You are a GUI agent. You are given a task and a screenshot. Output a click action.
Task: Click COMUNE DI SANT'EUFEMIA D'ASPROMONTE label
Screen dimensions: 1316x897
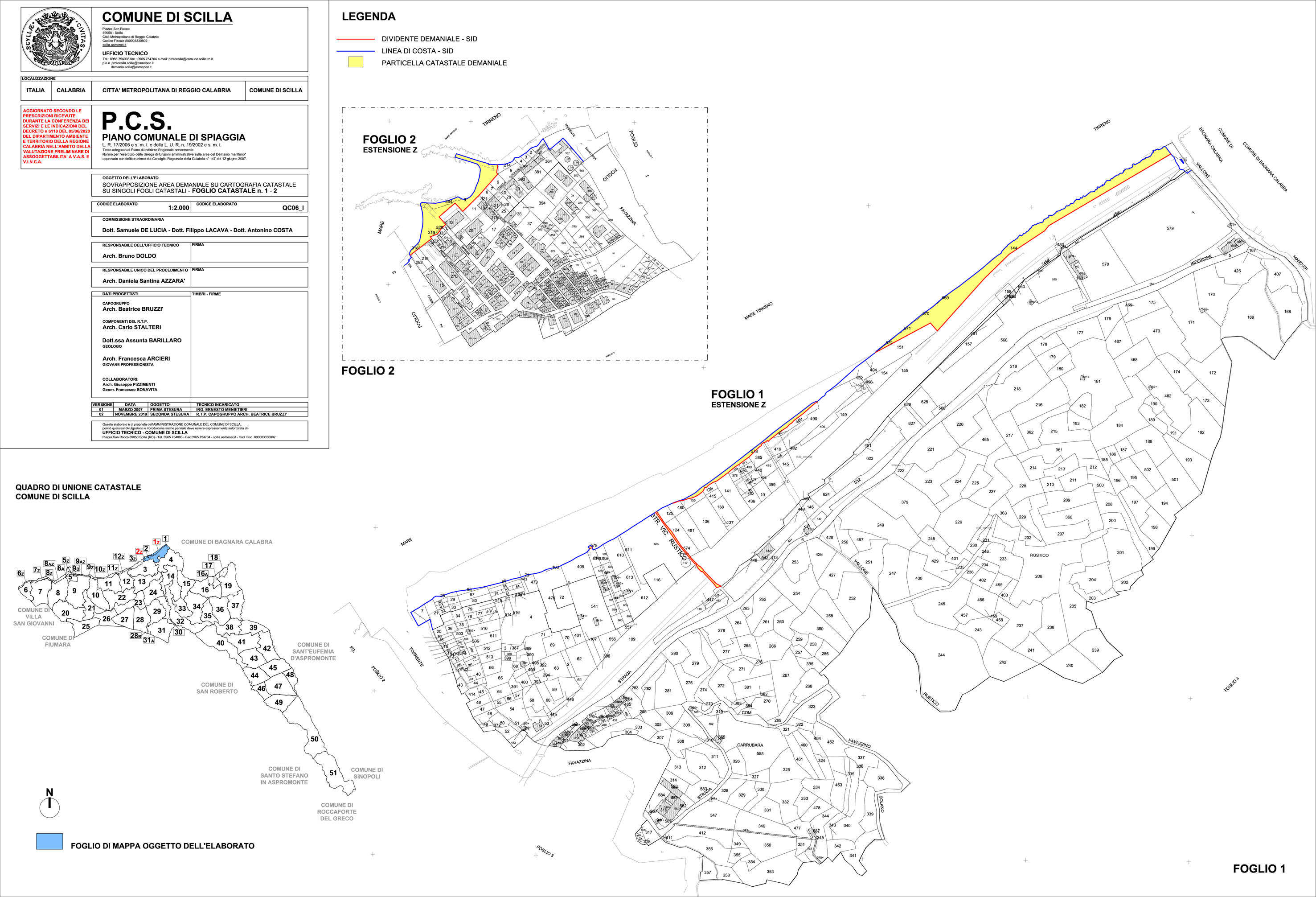click(x=313, y=651)
